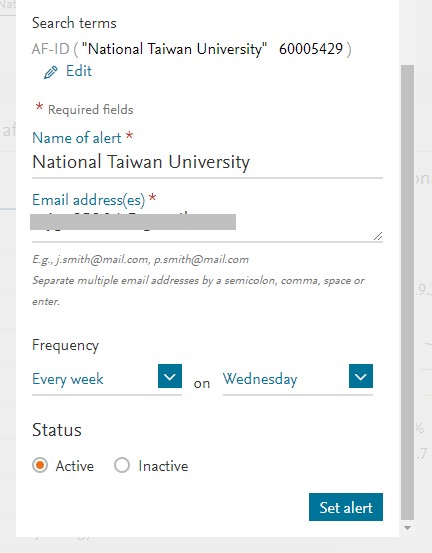Click the Email address(es) label
This screenshot has height=553, width=432.
coord(89,200)
